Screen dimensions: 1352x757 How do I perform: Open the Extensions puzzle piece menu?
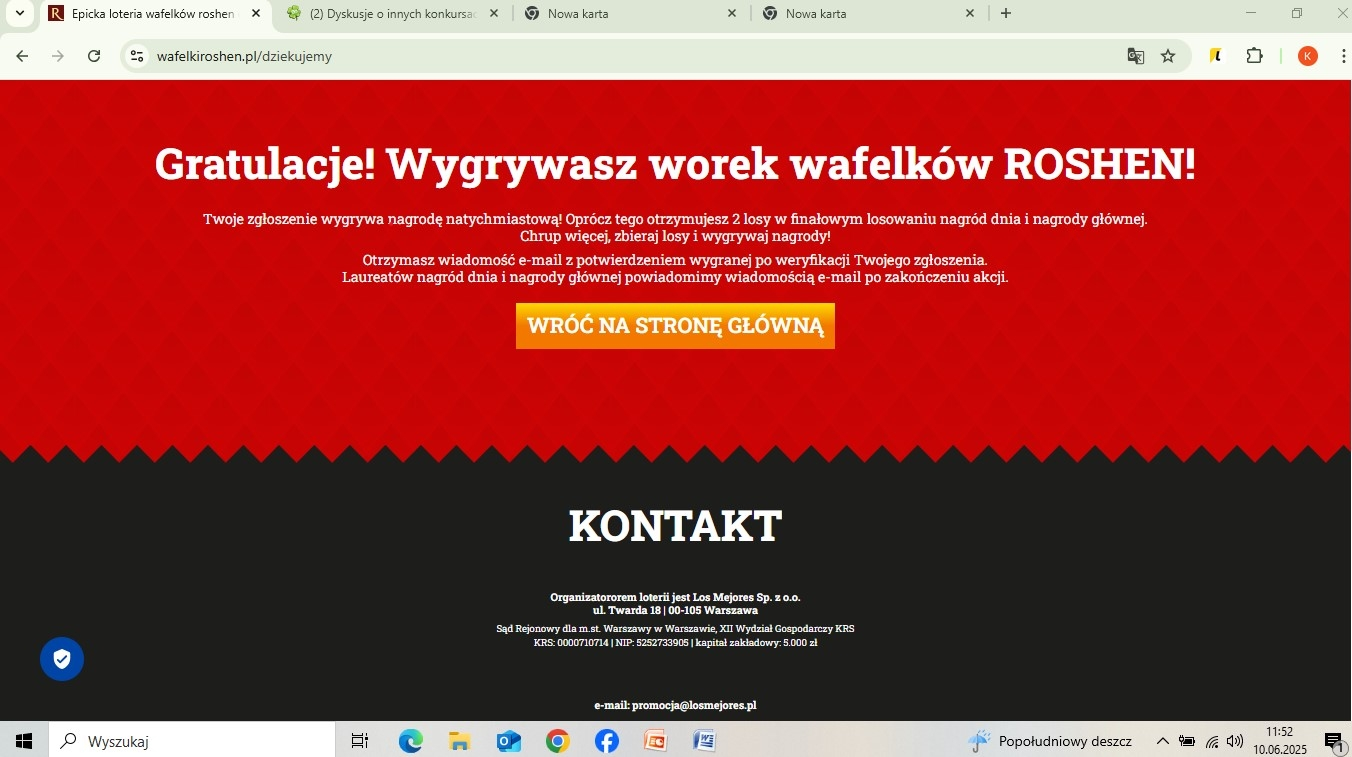(1254, 56)
